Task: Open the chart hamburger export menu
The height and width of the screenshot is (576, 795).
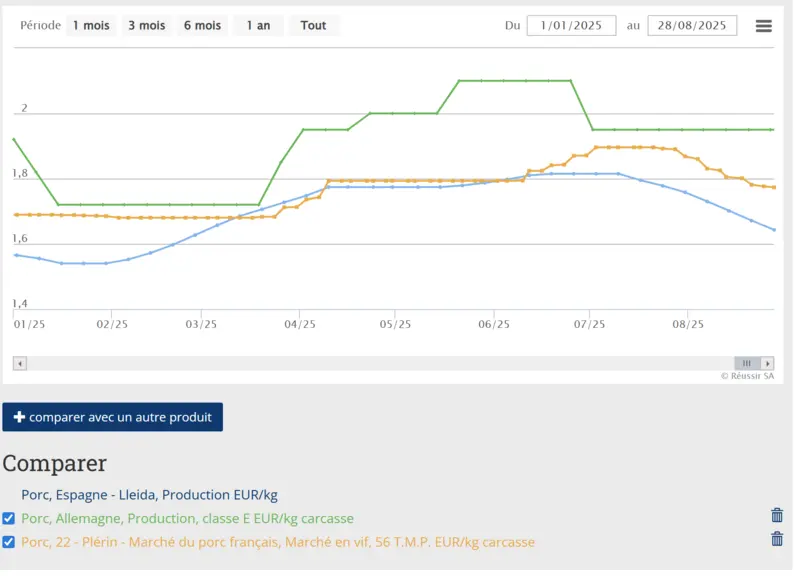Action: point(765,26)
